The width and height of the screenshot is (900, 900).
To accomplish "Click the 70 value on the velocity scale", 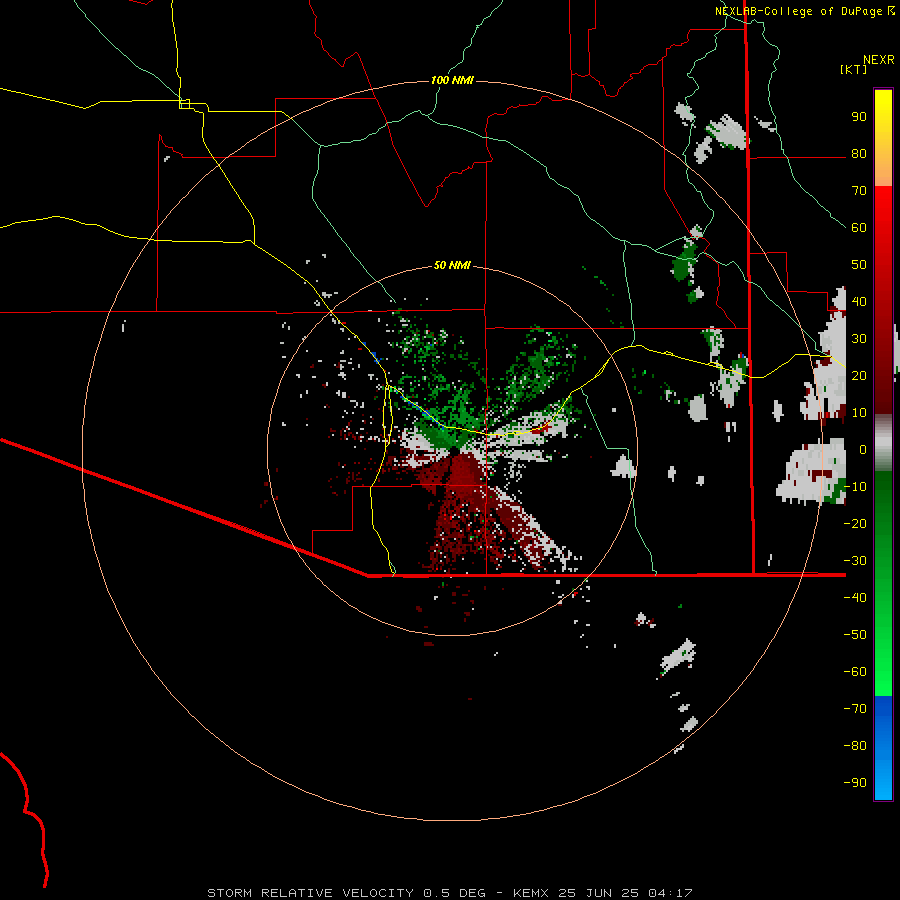I will (859, 191).
